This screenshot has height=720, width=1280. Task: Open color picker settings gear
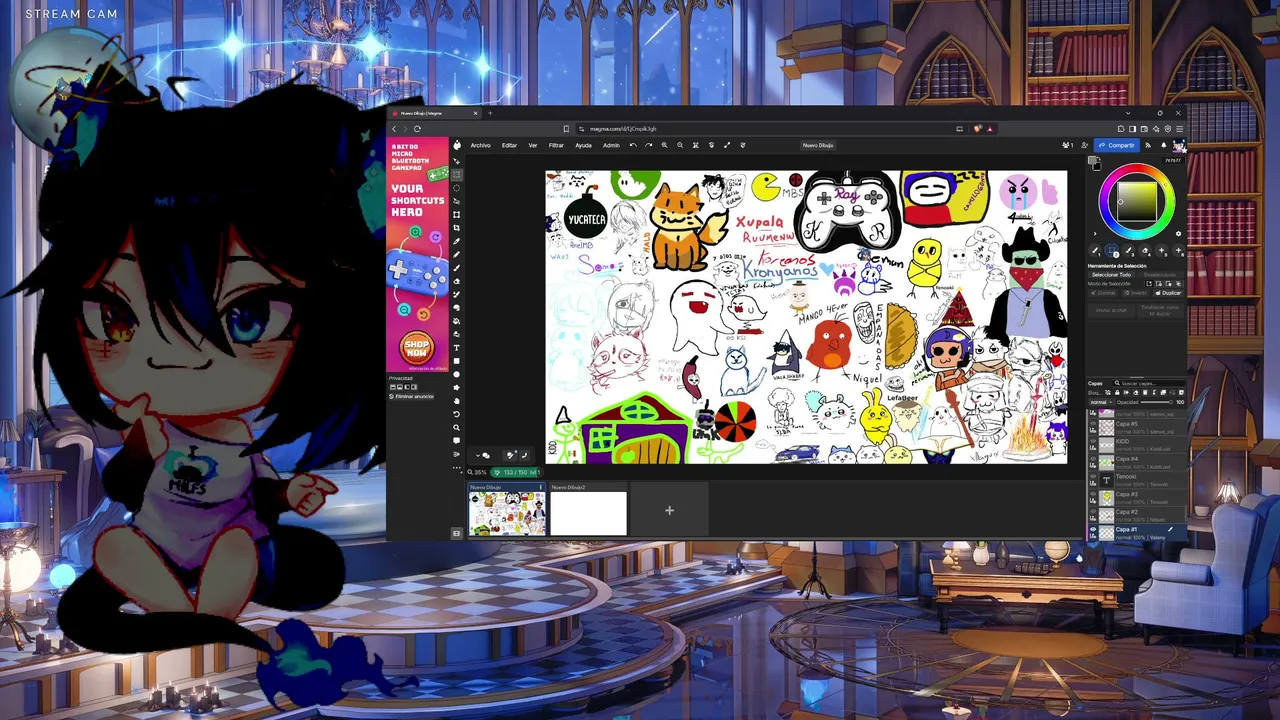pyautogui.click(x=1178, y=235)
